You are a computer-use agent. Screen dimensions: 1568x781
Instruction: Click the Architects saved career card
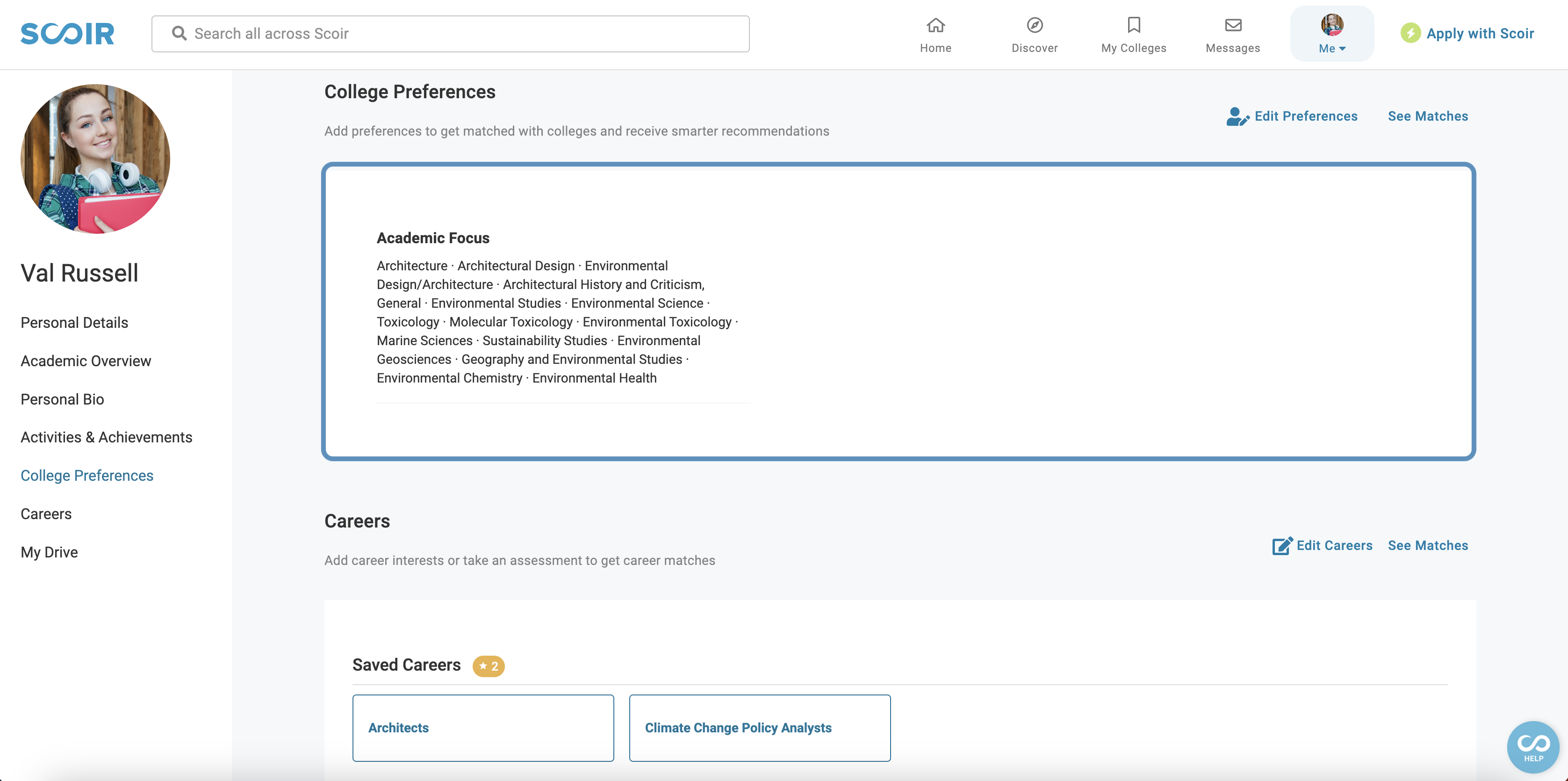click(483, 727)
